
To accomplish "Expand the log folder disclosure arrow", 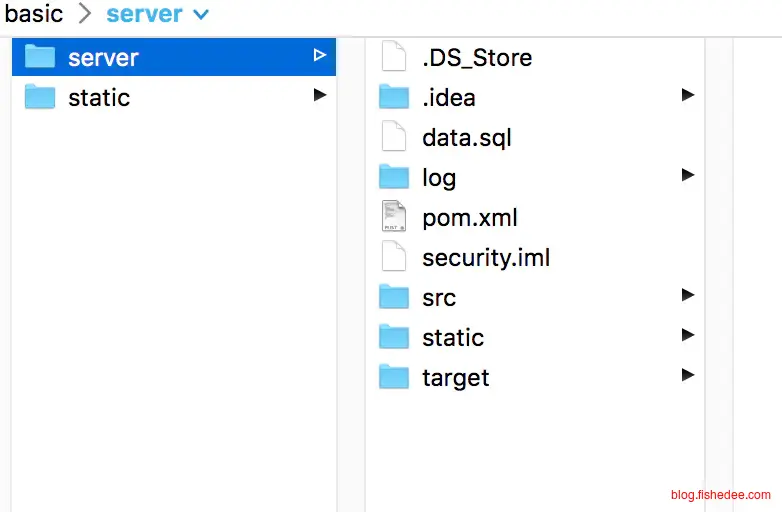I will point(687,175).
